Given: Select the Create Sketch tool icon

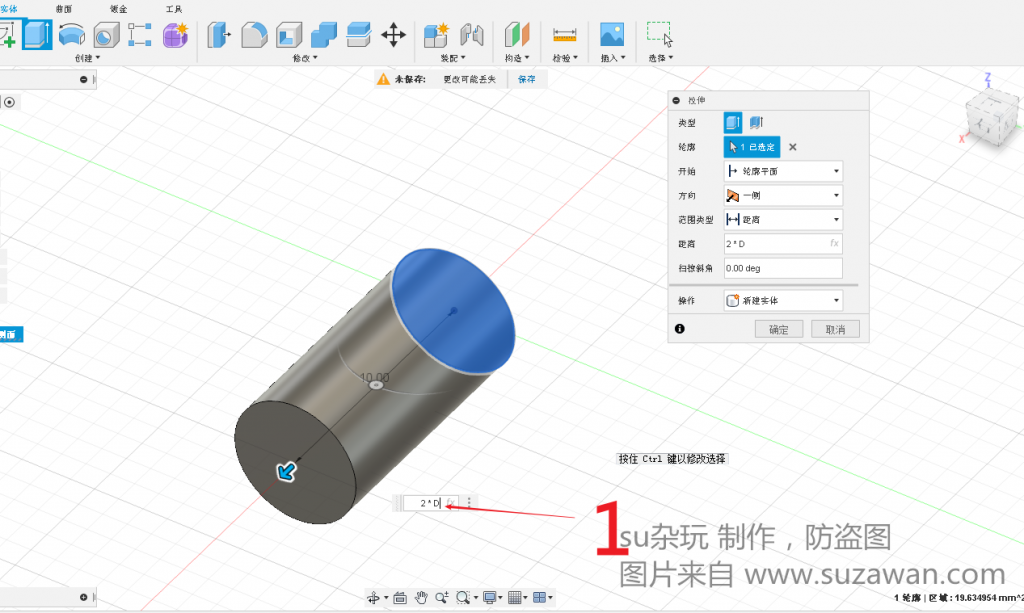Looking at the screenshot, I should click(8, 35).
